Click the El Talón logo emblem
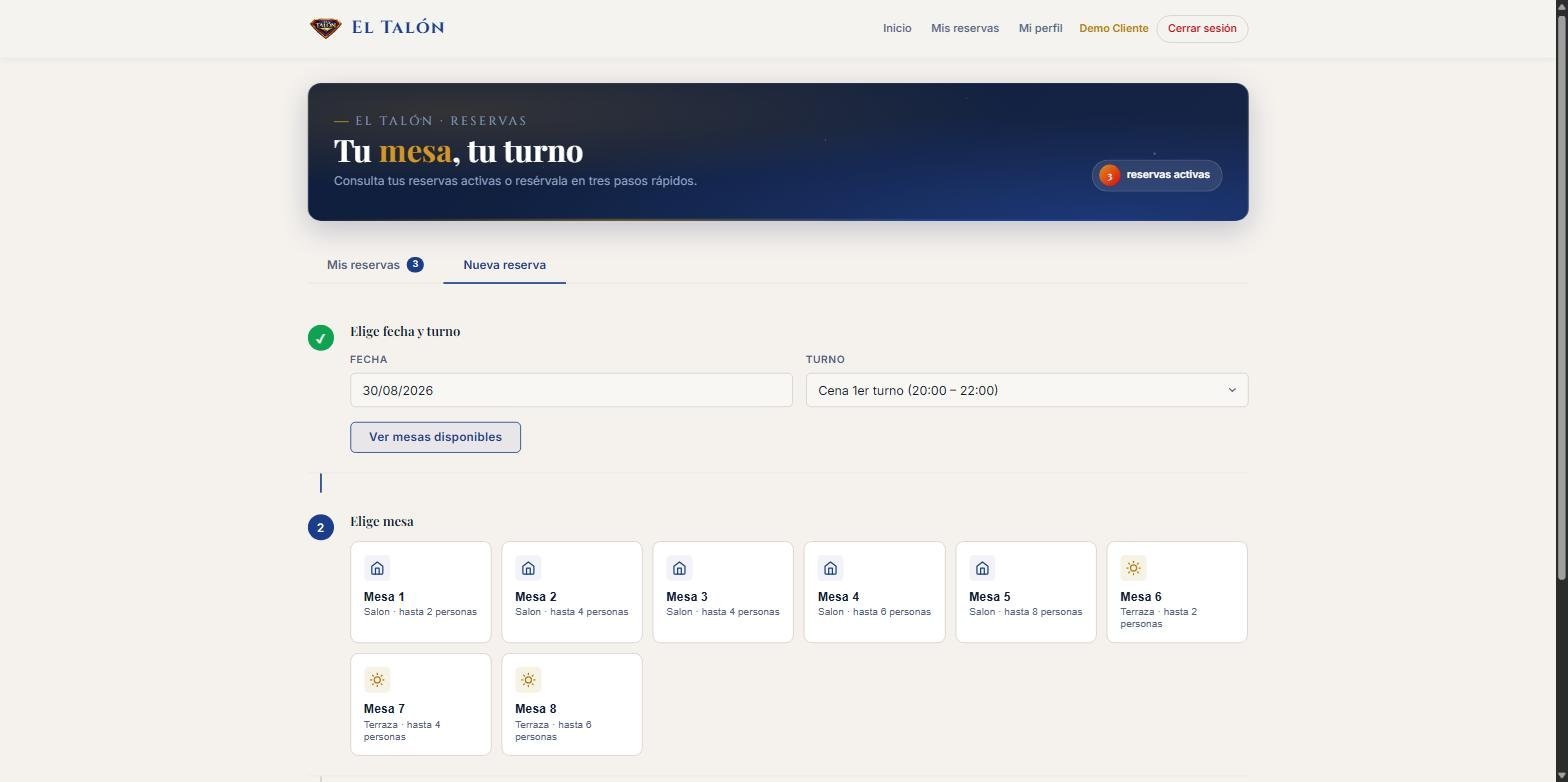The width and height of the screenshot is (1568, 782). (325, 28)
